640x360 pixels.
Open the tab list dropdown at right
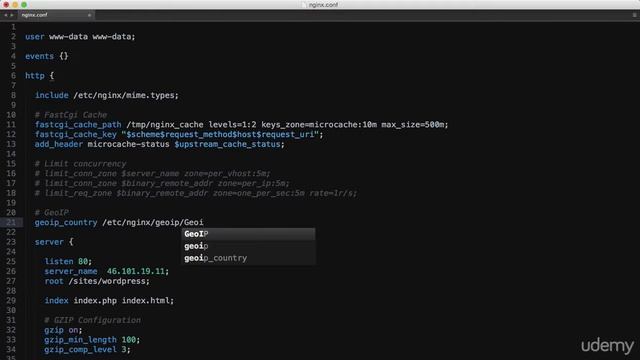(635, 15)
